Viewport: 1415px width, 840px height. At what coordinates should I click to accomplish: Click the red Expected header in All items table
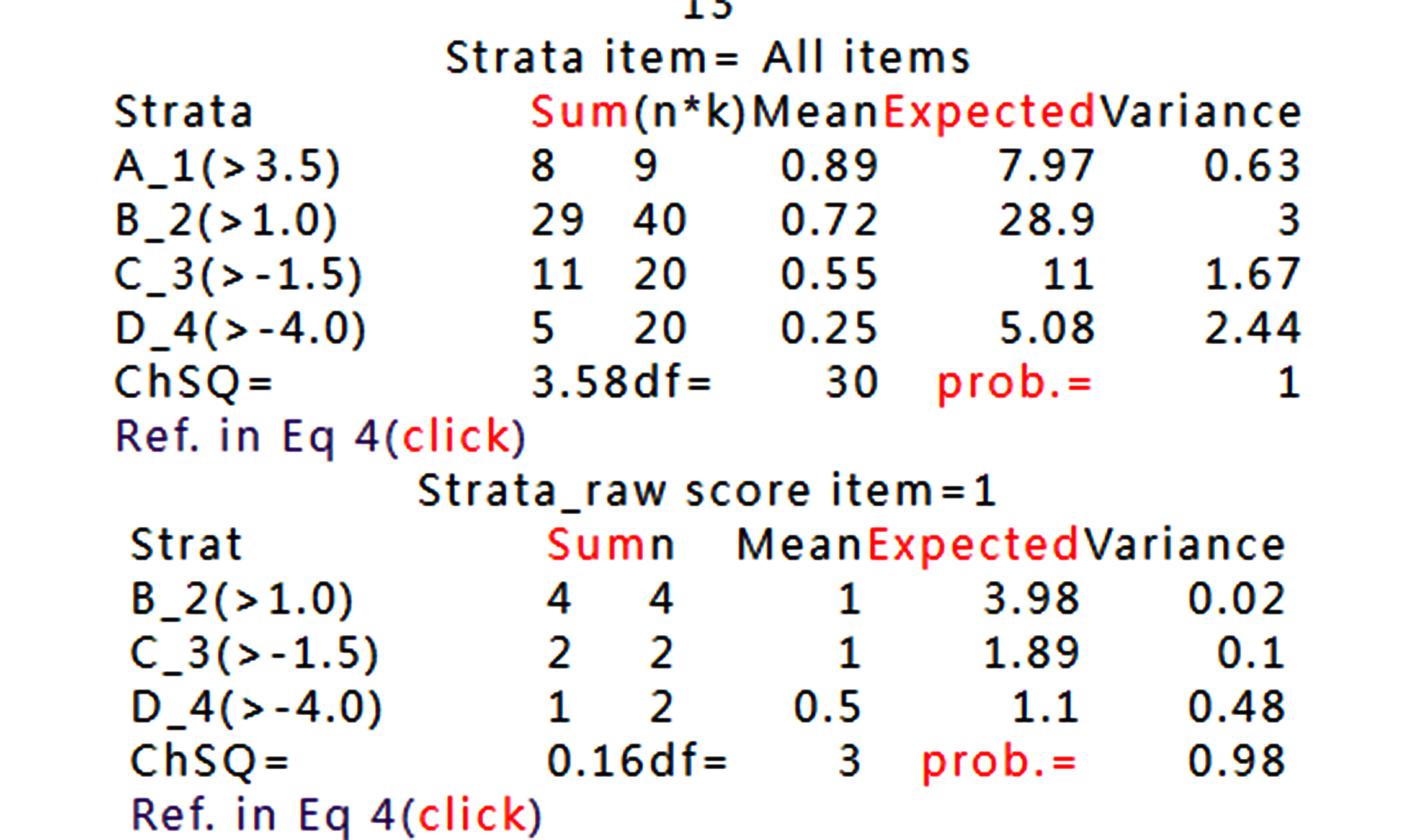coord(988,112)
